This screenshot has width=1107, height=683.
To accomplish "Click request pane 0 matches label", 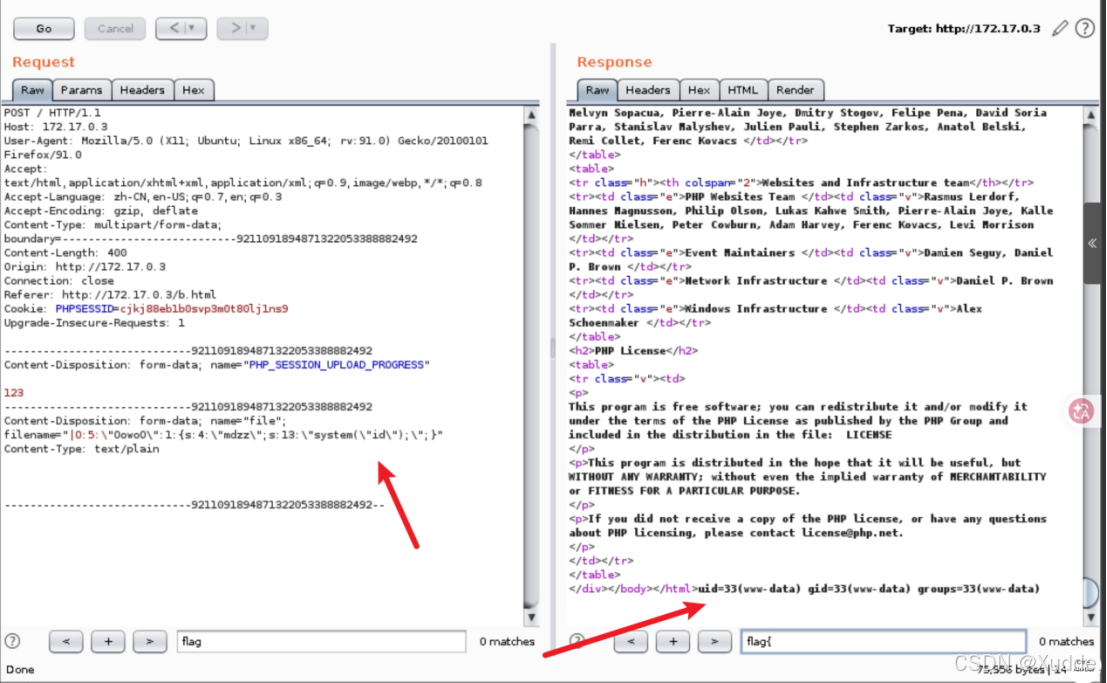I will click(507, 641).
